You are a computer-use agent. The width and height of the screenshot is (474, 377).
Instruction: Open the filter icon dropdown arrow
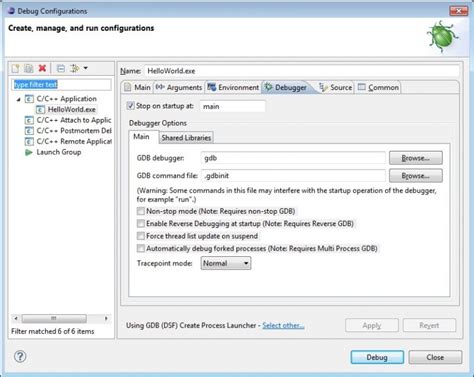coord(86,68)
